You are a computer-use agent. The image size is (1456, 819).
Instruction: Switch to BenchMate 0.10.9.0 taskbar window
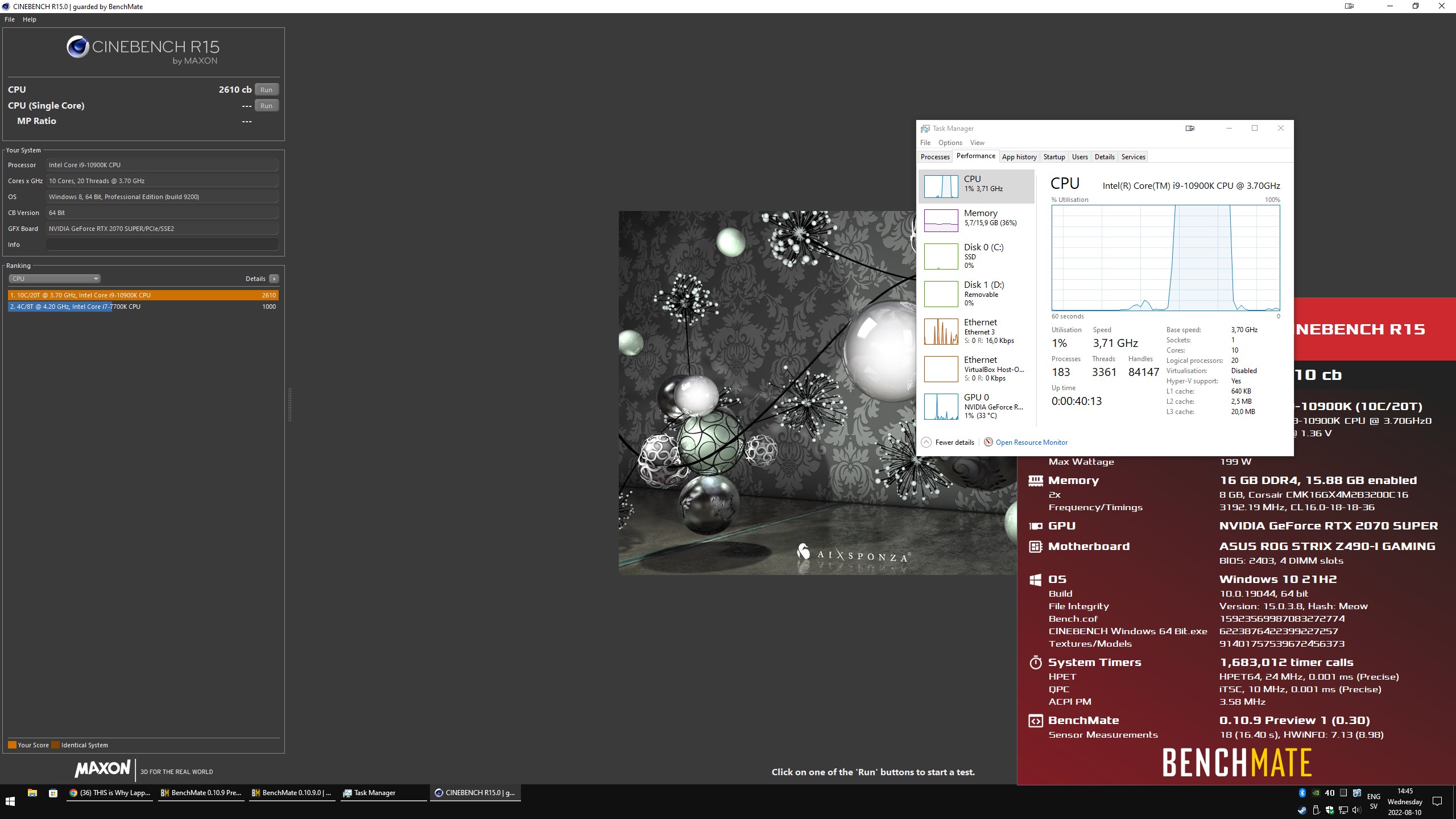pos(292,793)
